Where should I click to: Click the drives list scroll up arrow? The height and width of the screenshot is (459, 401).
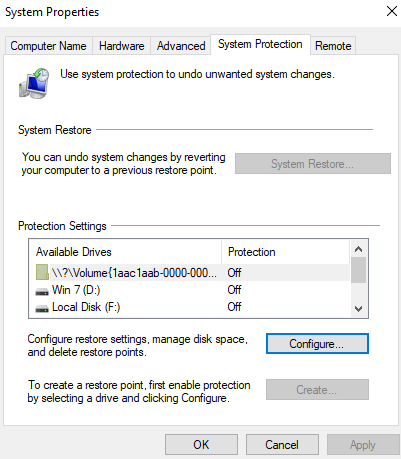point(359,249)
